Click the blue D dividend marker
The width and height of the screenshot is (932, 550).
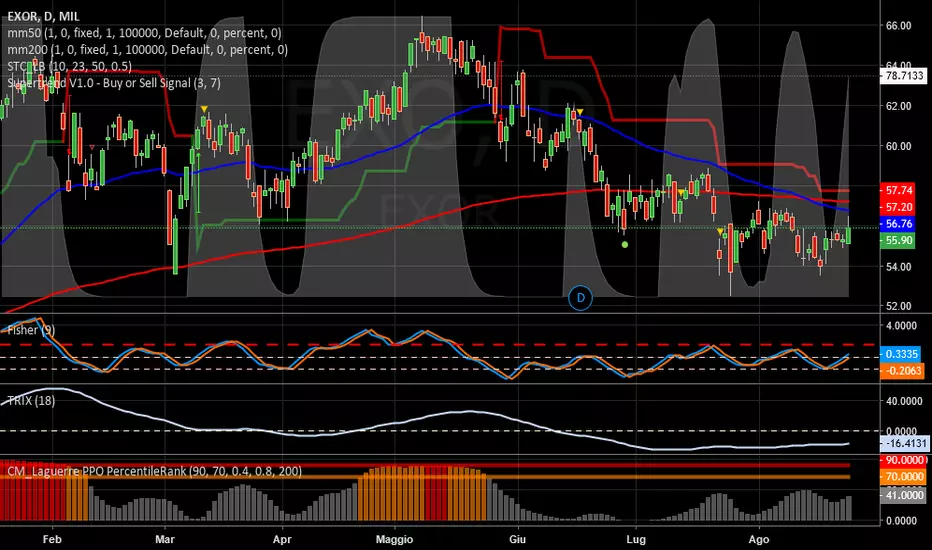(x=580, y=298)
